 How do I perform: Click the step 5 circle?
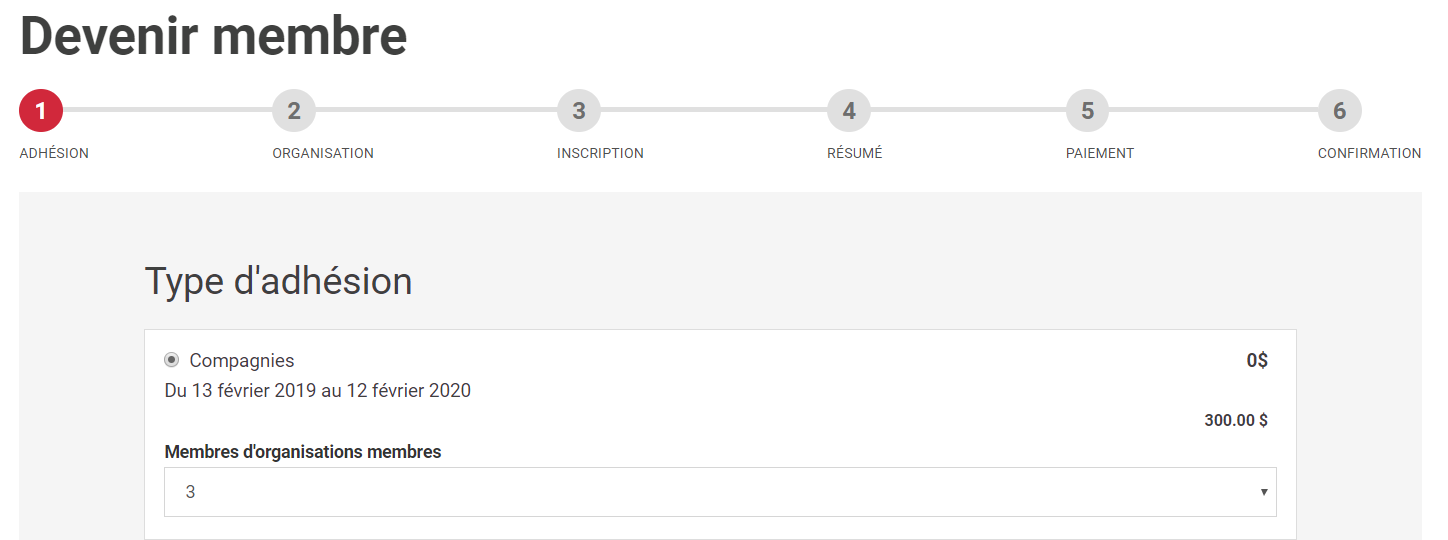(1088, 111)
